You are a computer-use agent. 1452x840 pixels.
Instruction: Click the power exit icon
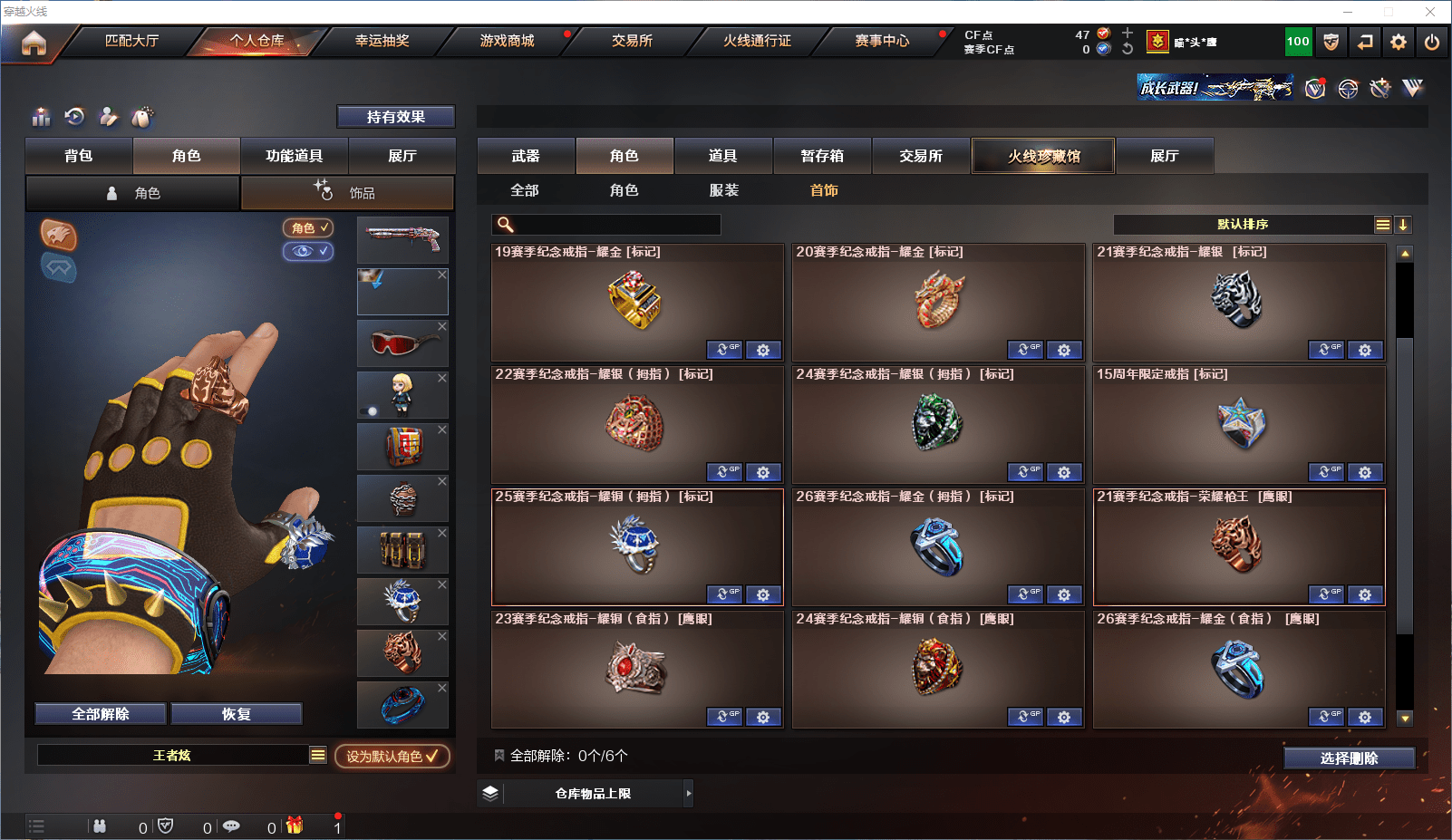(1432, 42)
